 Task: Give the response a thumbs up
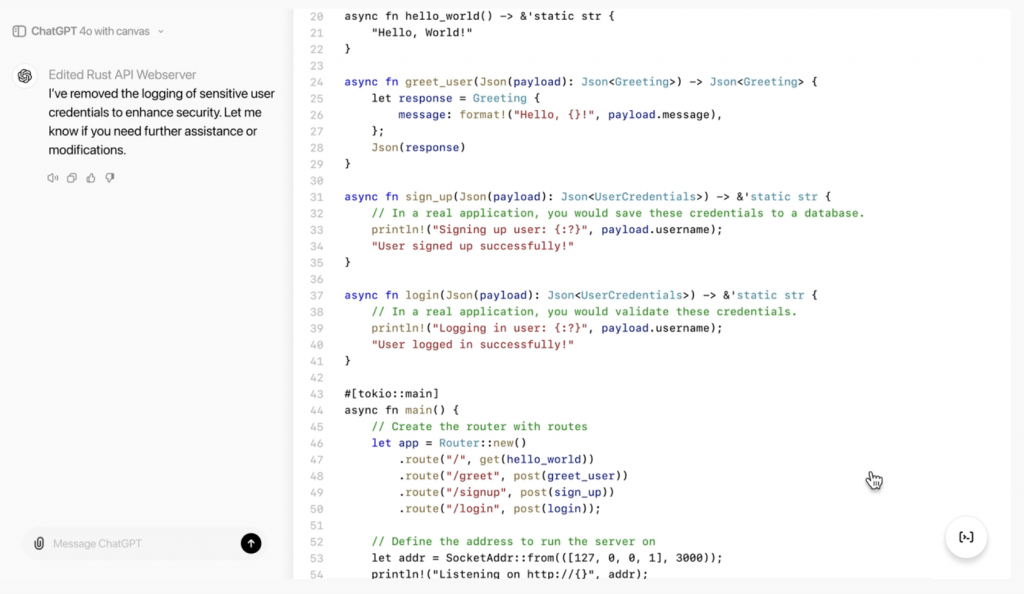[x=91, y=178]
